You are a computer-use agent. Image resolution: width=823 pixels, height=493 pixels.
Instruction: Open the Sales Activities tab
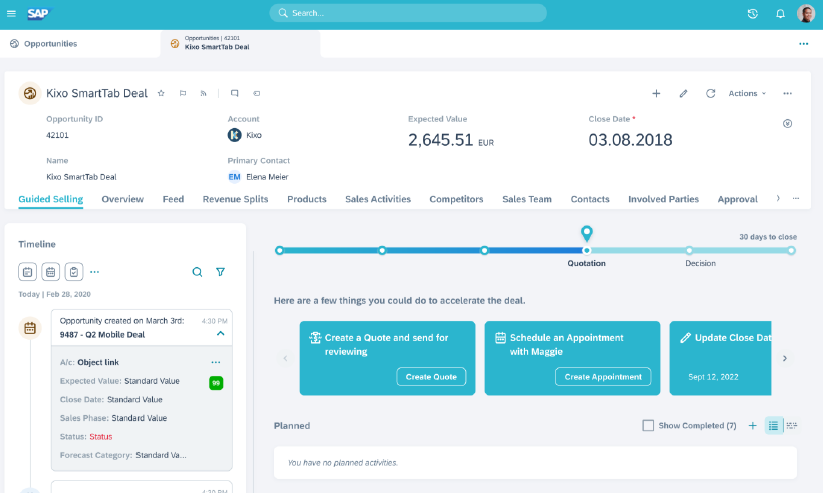pyautogui.click(x=378, y=199)
